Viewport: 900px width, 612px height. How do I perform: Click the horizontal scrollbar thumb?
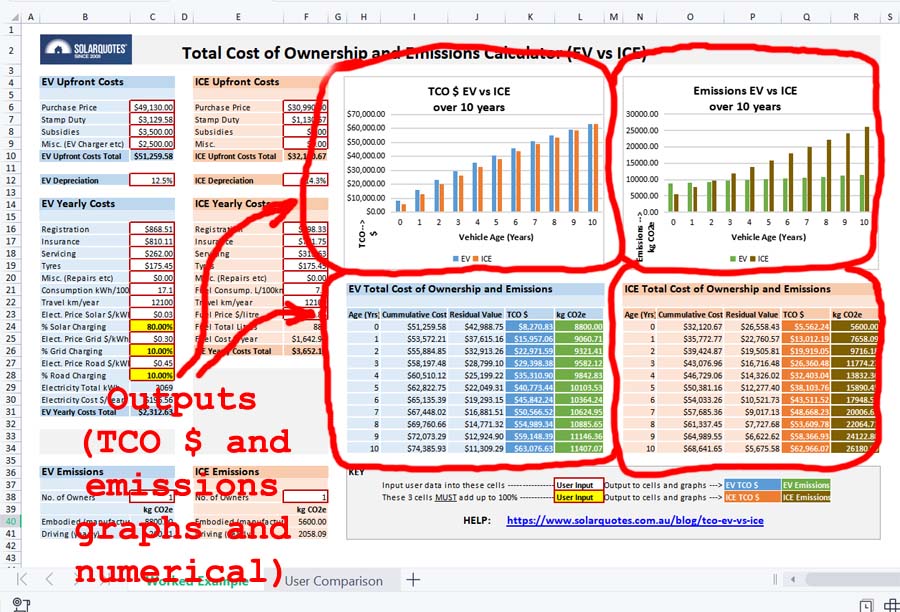point(852,579)
